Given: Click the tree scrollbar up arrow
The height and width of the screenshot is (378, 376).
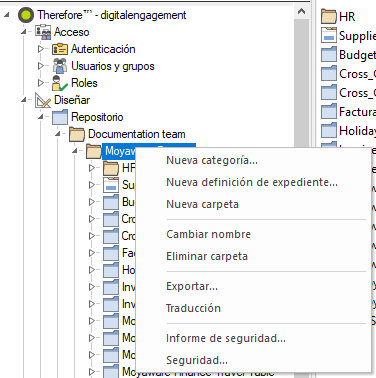Looking at the screenshot, I should [301, 12].
